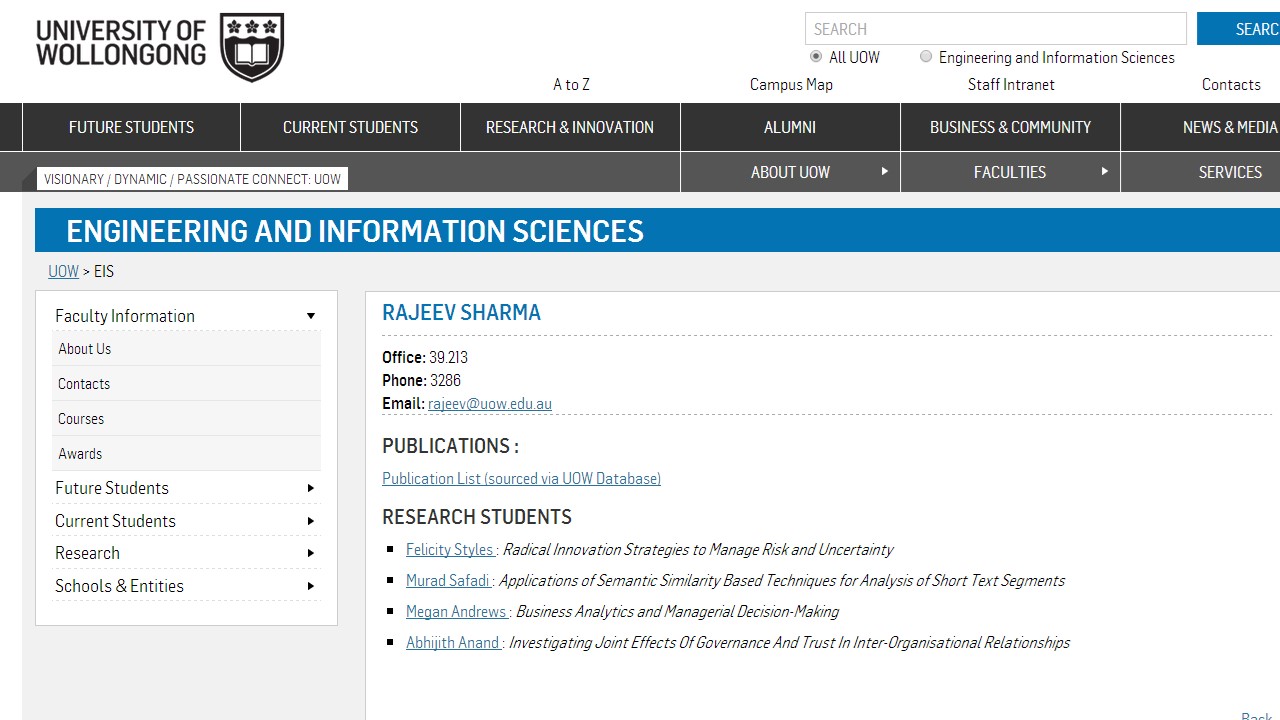Viewport: 1280px width, 720px height.
Task: Open News & Media menu item
Action: (x=1201, y=127)
